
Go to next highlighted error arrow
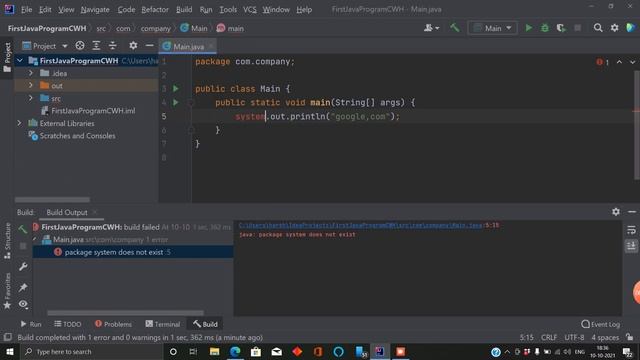pyautogui.click(x=632, y=62)
